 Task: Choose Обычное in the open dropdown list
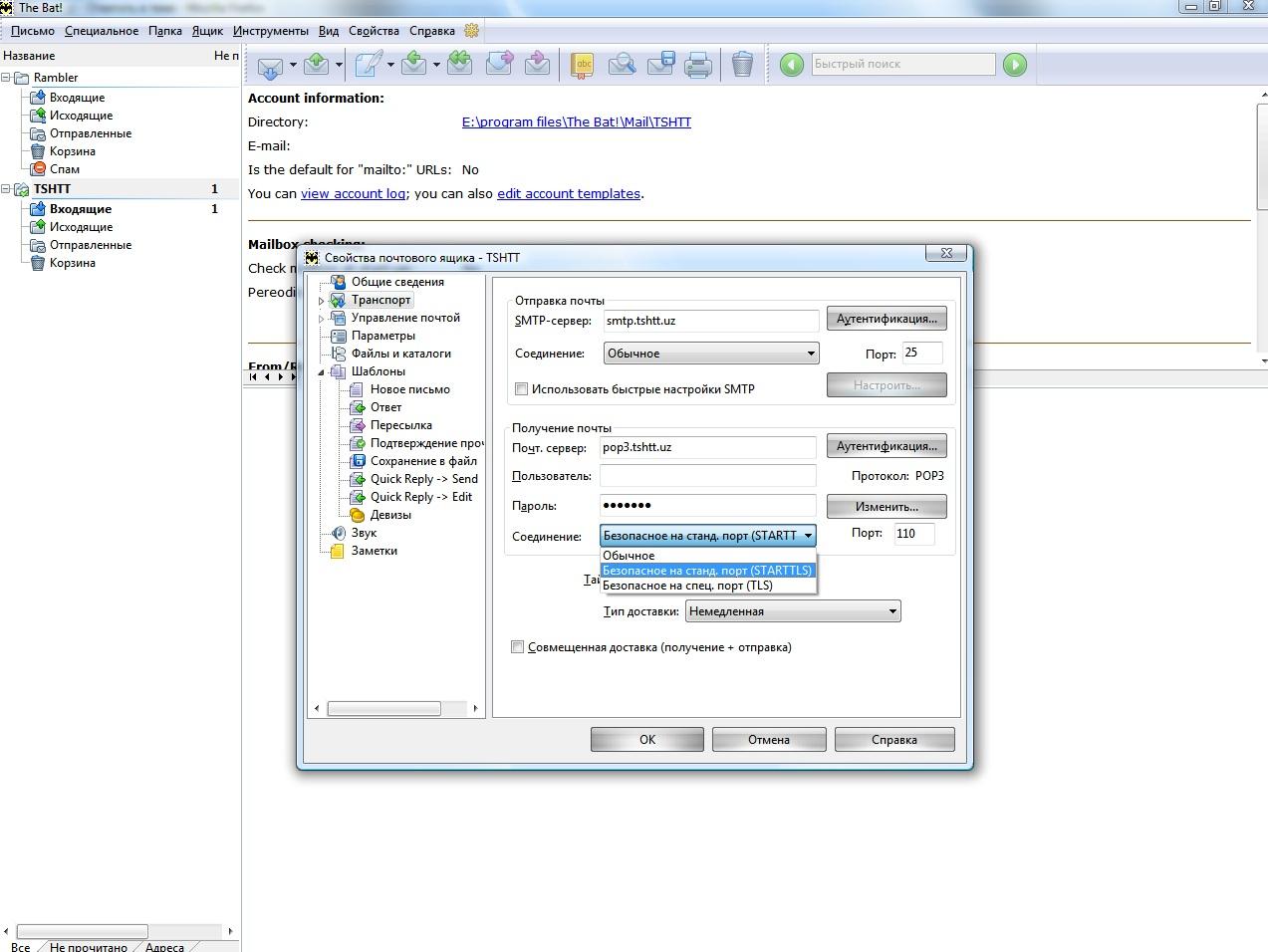click(708, 556)
